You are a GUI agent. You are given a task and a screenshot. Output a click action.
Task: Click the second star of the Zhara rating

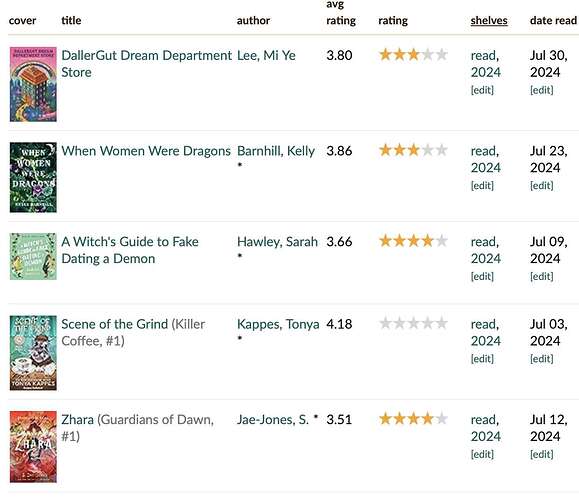click(x=399, y=419)
